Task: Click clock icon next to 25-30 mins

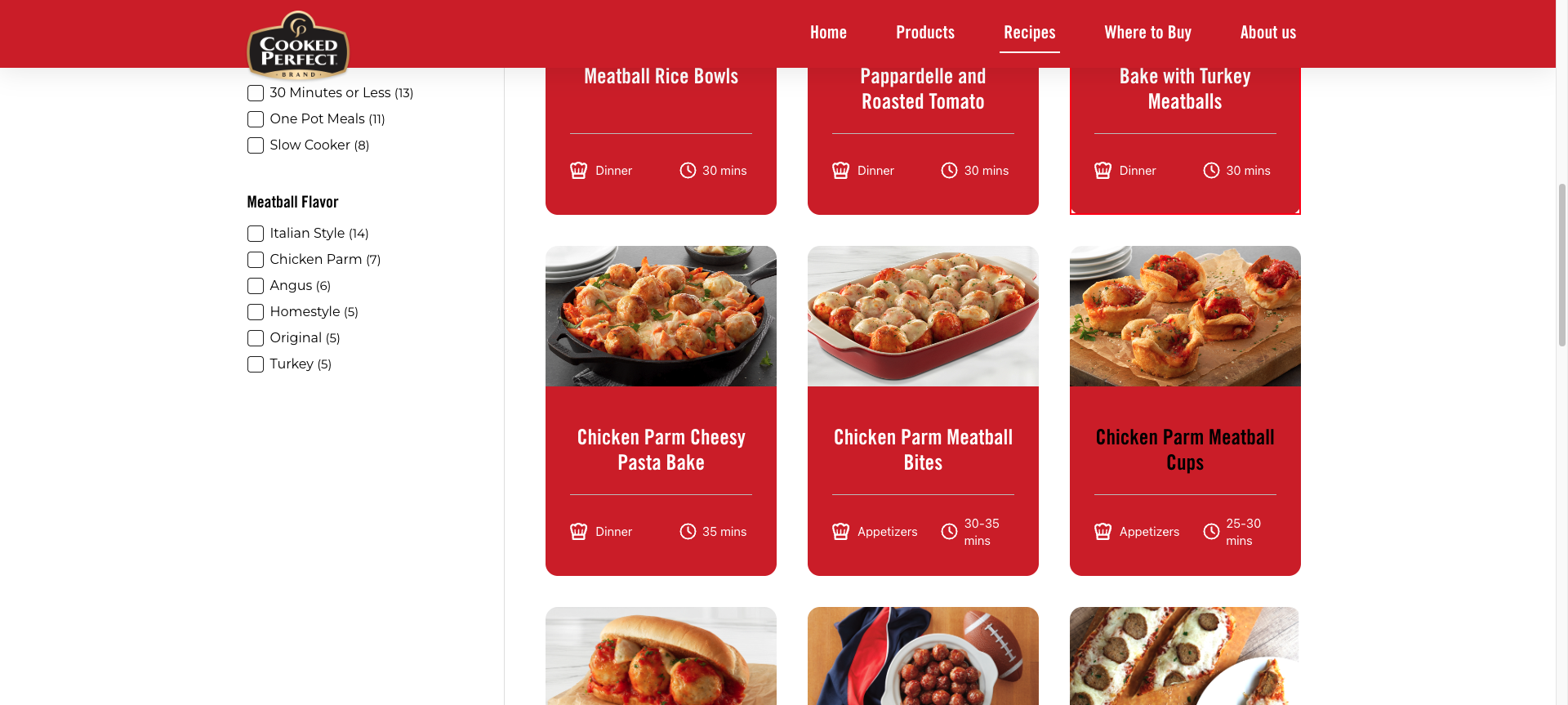Action: click(x=1211, y=531)
